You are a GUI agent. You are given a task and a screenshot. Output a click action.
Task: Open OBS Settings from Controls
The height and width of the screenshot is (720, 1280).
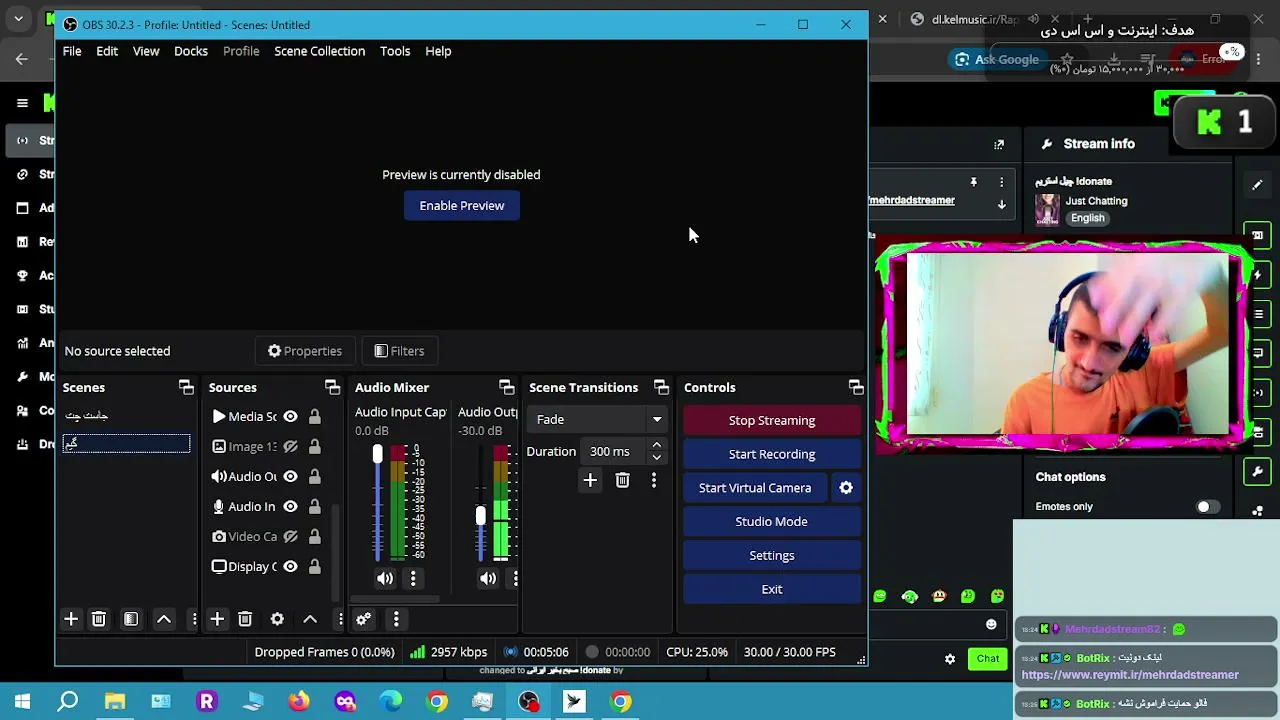772,556
